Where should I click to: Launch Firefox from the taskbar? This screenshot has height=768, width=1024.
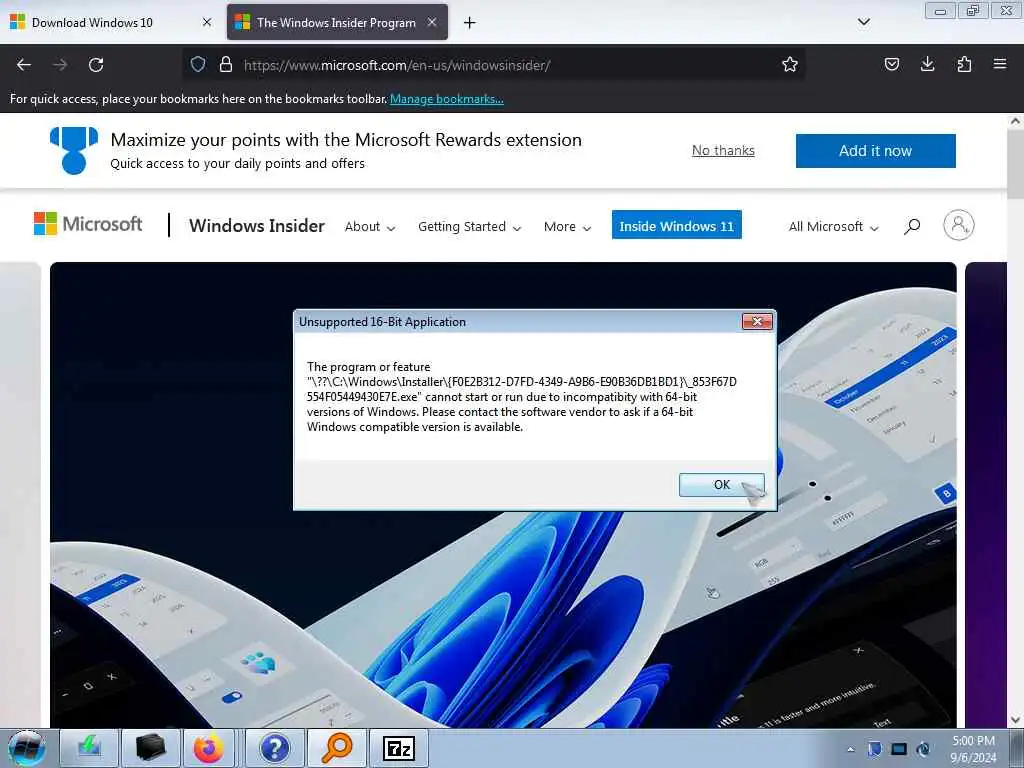(208, 748)
